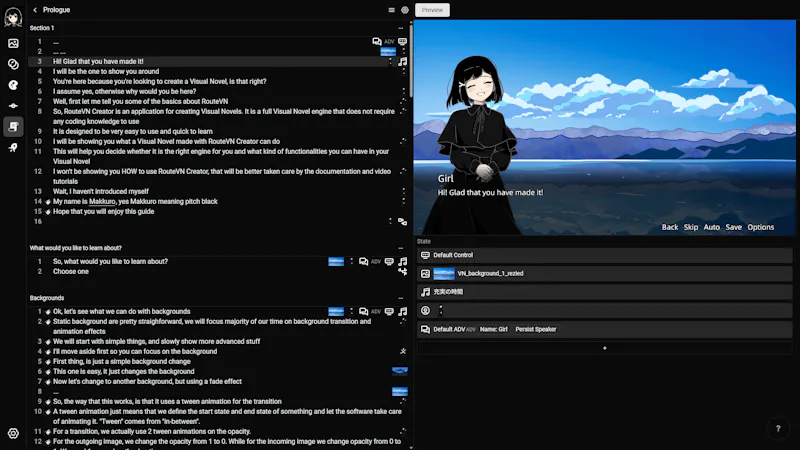800x450 pixels.
Task: Open Options in the preview game menu
Action: coord(761,227)
